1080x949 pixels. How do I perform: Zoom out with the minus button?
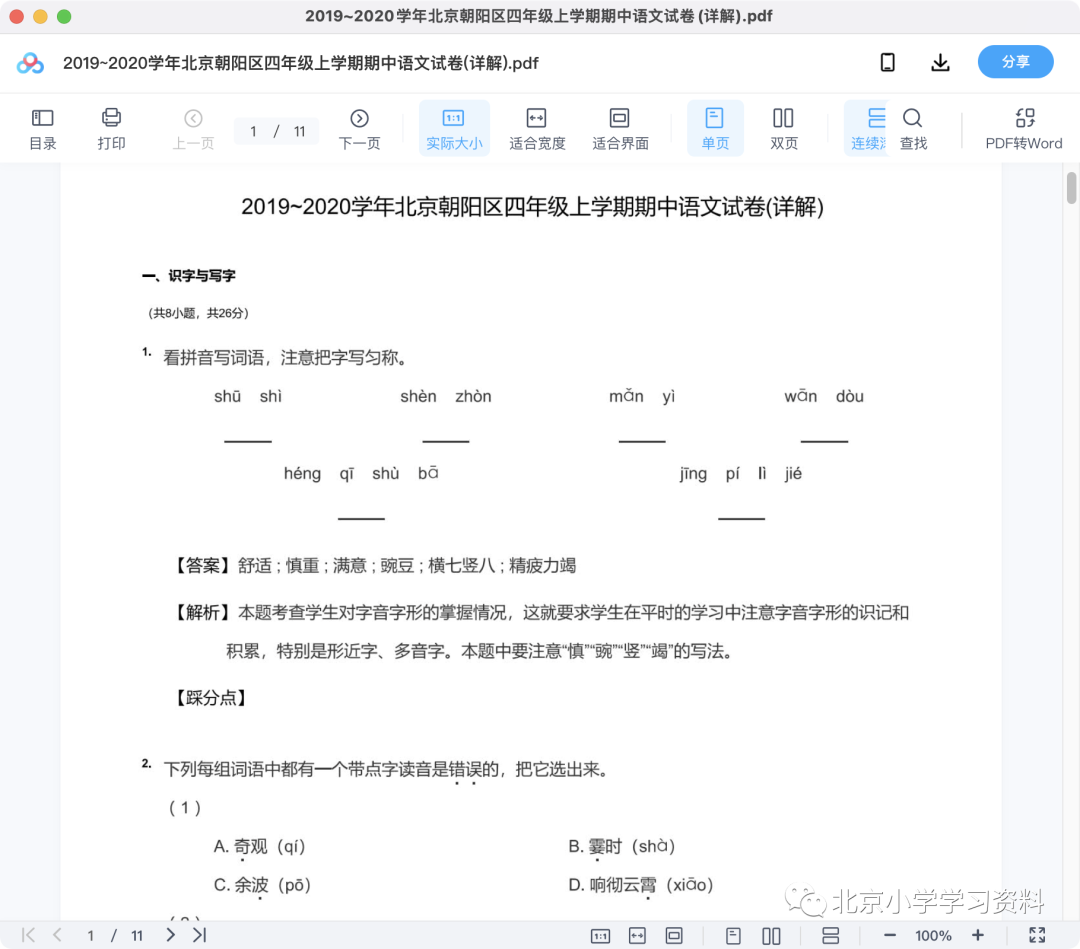click(x=889, y=935)
